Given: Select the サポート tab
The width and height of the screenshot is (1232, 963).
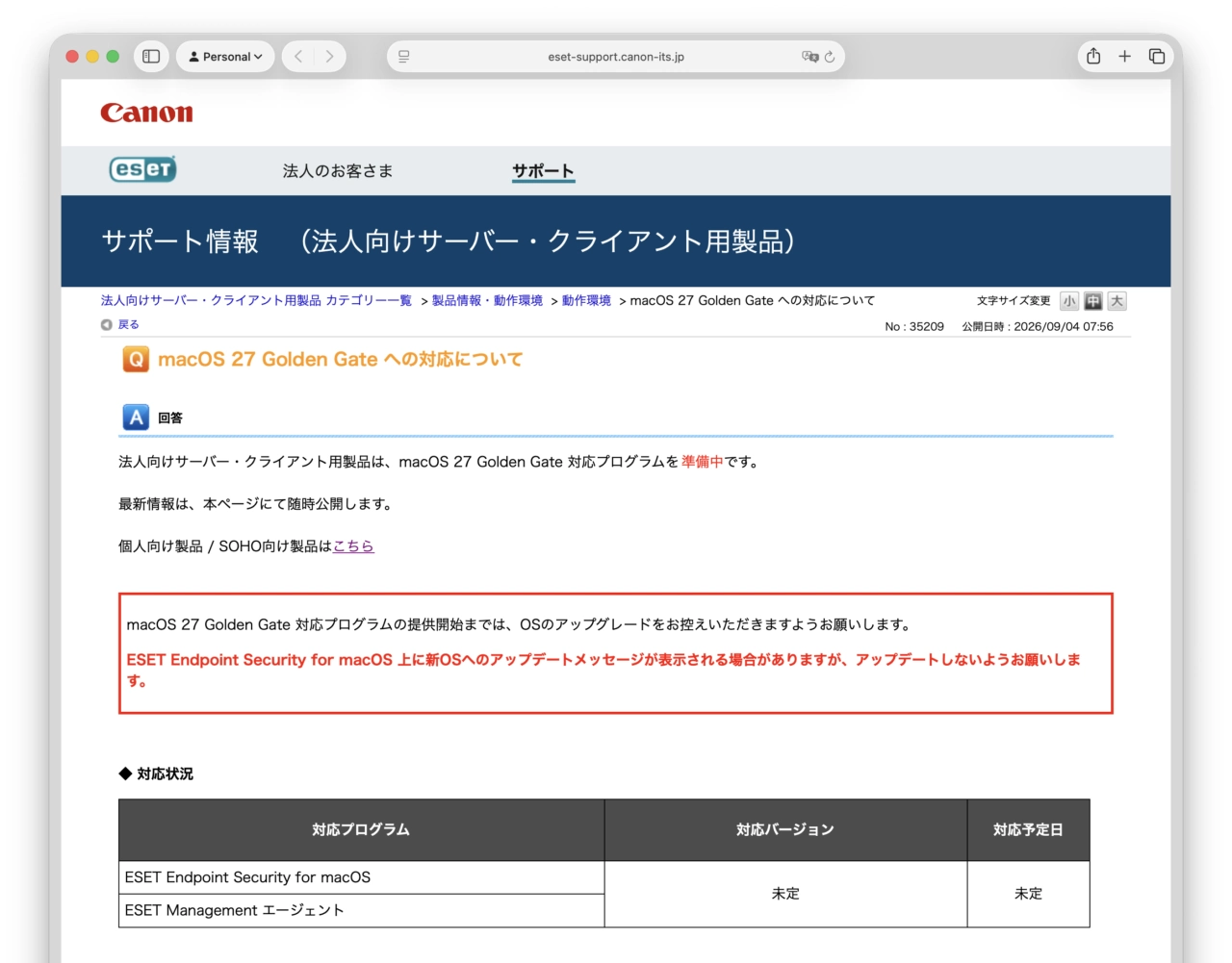Looking at the screenshot, I should pyautogui.click(x=543, y=171).
